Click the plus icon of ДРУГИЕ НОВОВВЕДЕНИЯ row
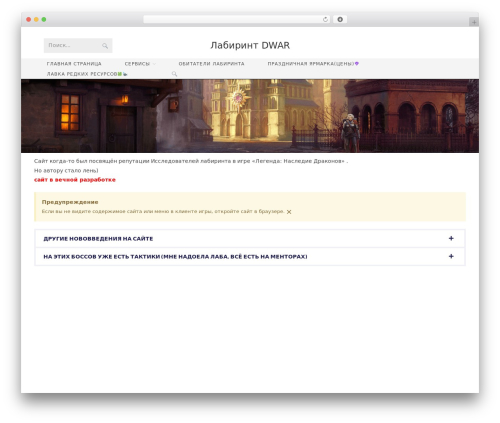 click(451, 238)
